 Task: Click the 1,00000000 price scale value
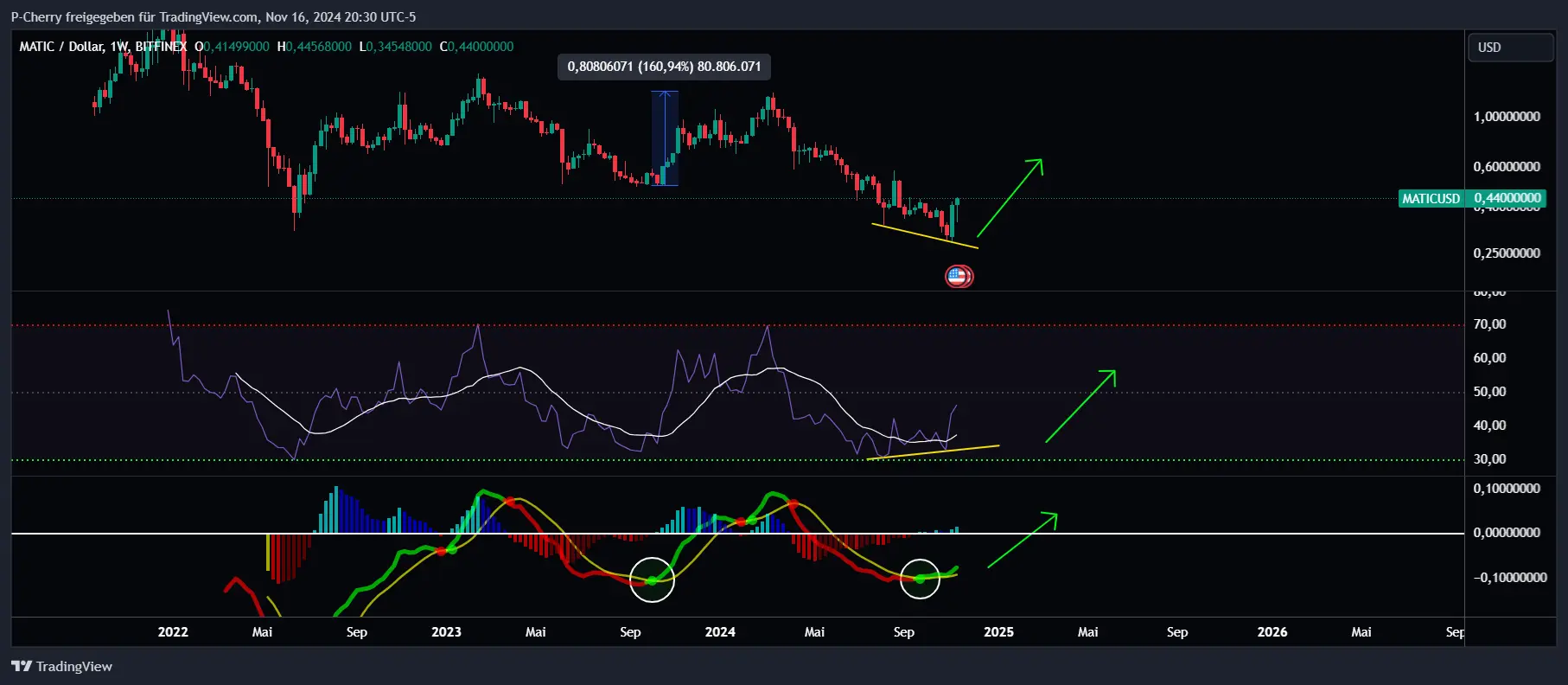point(1507,117)
